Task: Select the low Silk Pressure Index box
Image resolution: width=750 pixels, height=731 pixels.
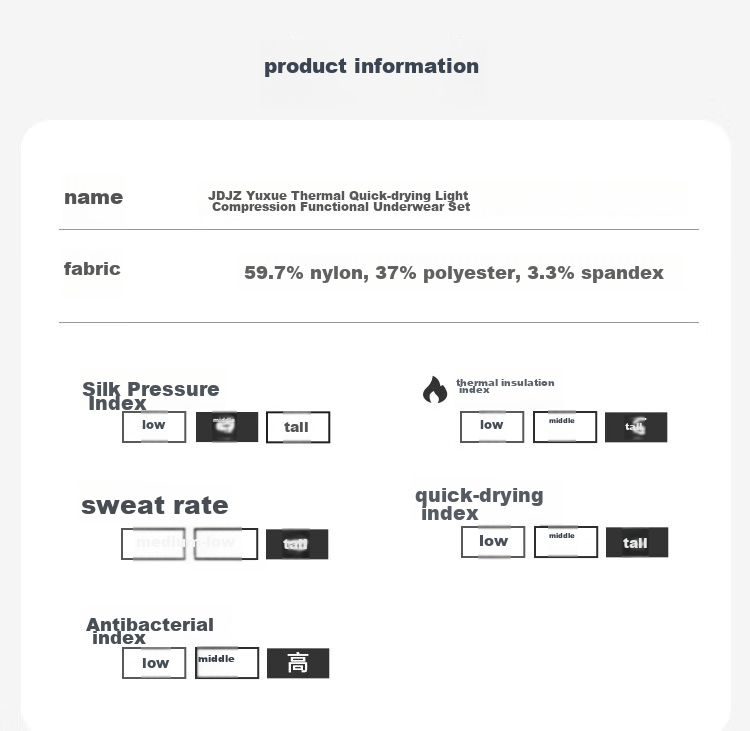Action: [x=154, y=427]
